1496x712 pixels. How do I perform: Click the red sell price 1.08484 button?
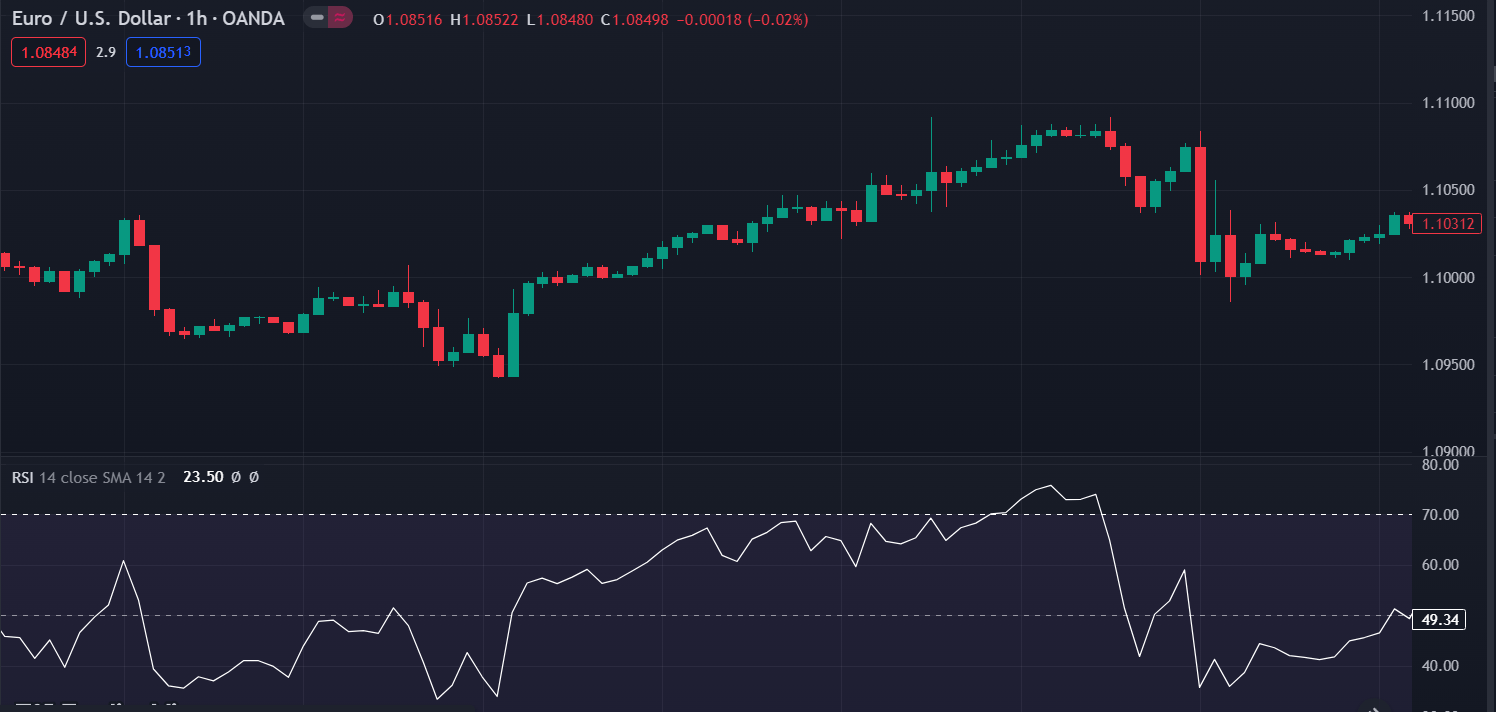point(49,52)
